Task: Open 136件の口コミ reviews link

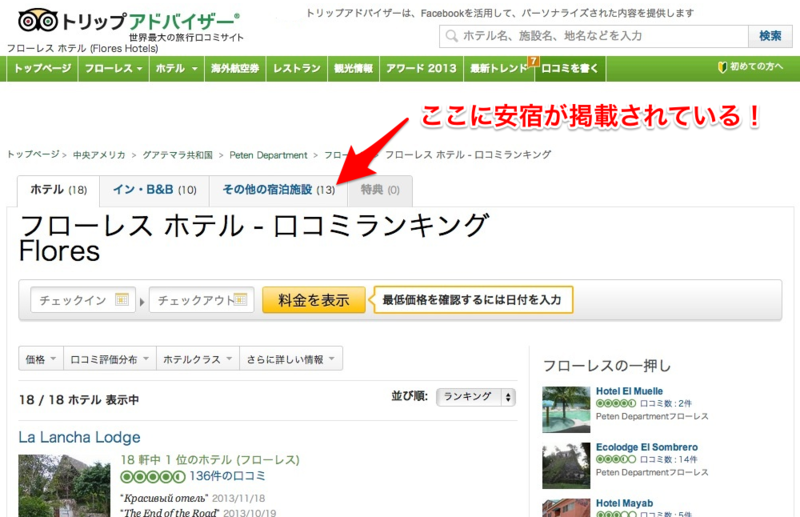Action: 228,476
